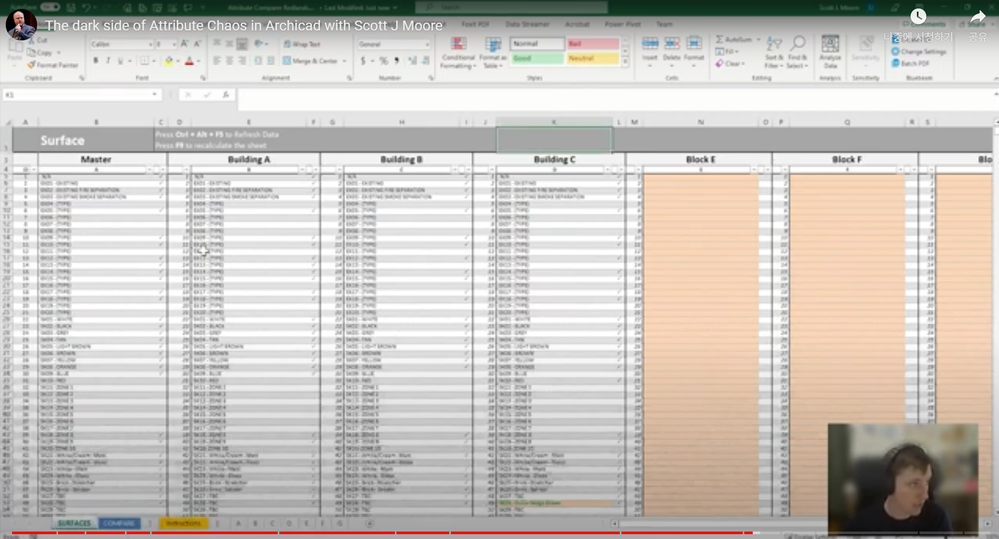Toggle Bold formatting
This screenshot has height=539, width=999.
[x=96, y=61]
